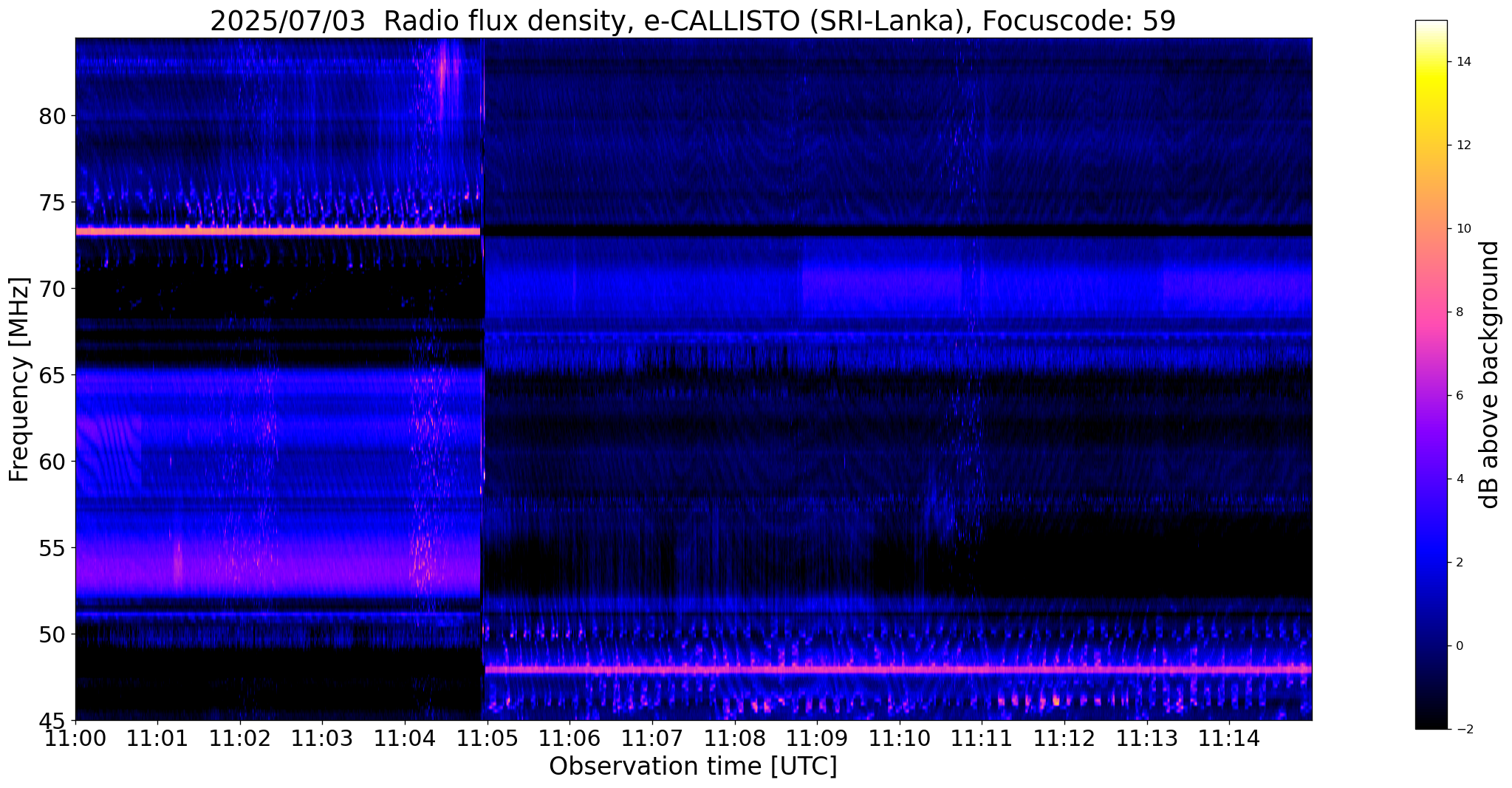Click the time axis tick label "11:14"
Viewport: 1512px width, 788px height.
pyautogui.click(x=1229, y=739)
